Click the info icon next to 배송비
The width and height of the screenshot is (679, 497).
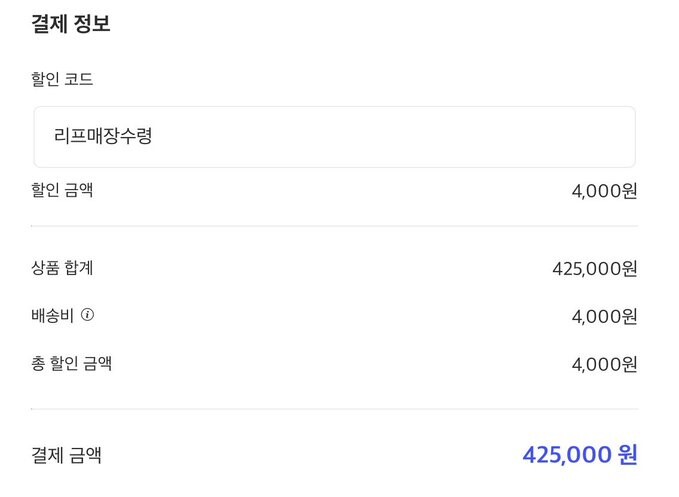tap(88, 315)
